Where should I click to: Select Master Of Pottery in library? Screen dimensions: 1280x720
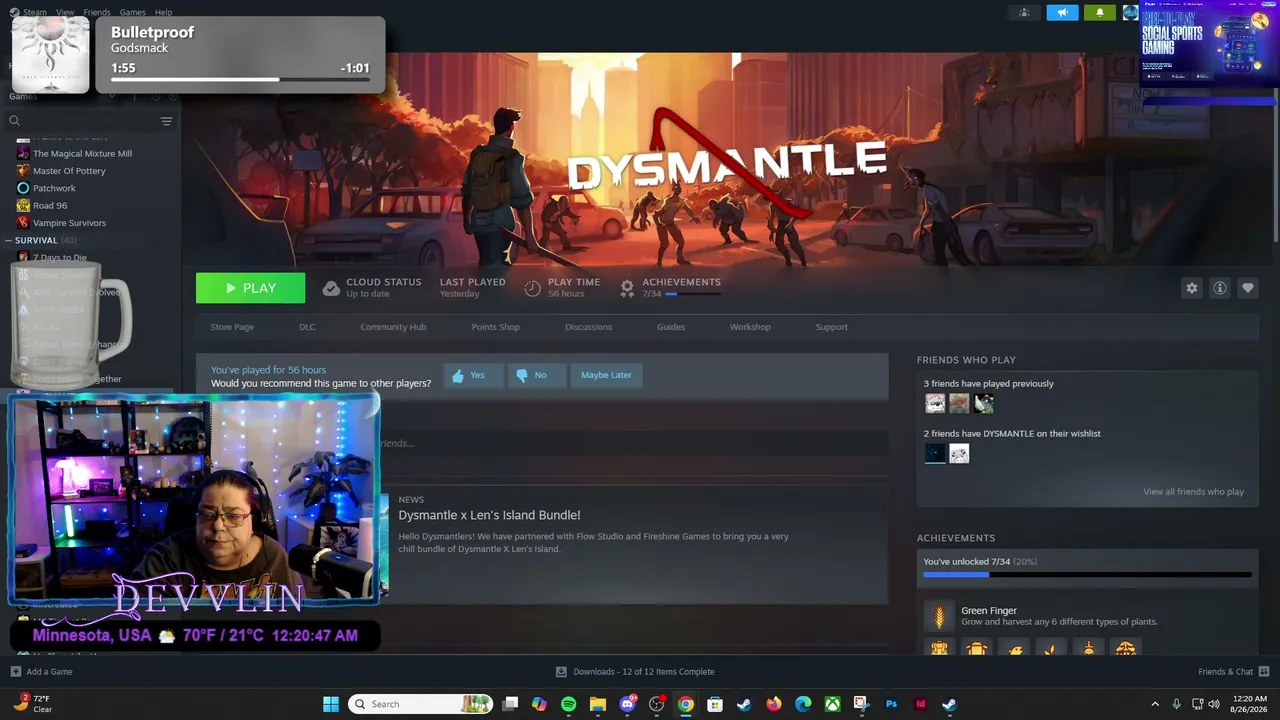coord(69,171)
